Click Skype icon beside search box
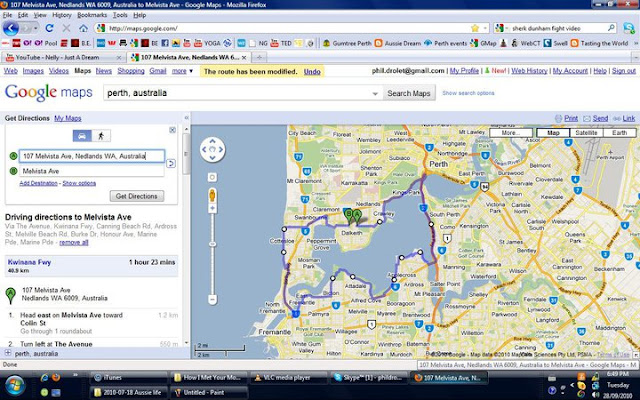 pyautogui.click(x=629, y=28)
